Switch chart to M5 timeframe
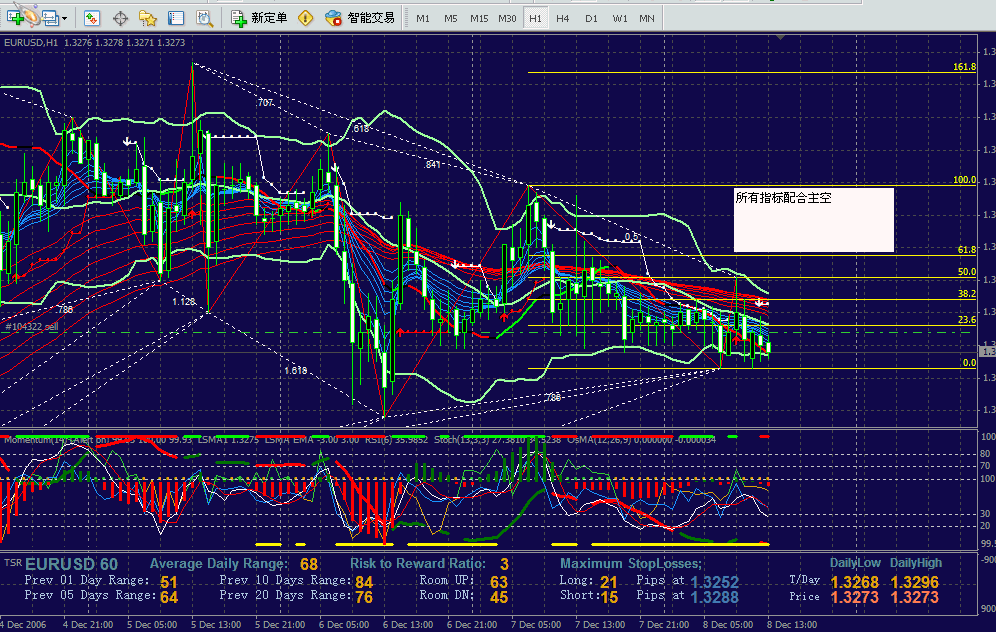This screenshot has height=632, width=996. [x=451, y=18]
